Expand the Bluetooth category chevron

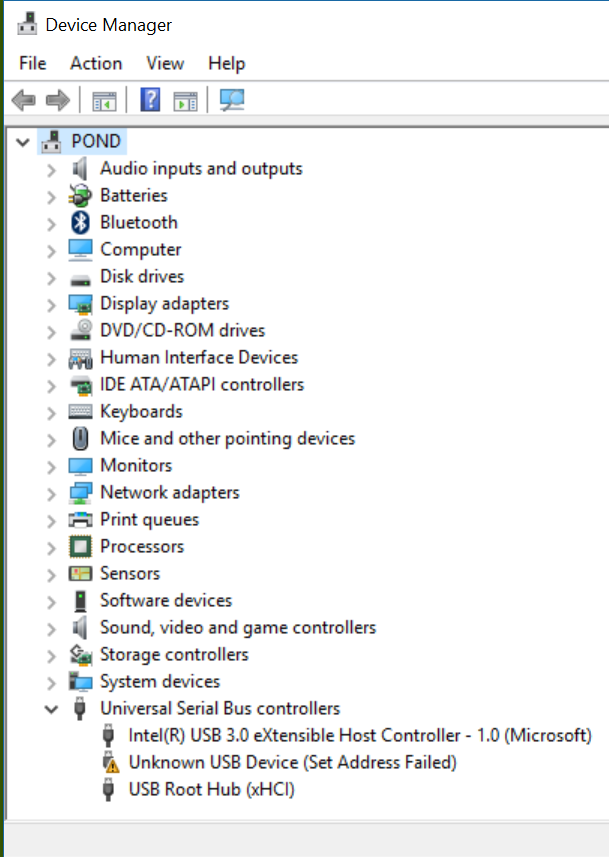(51, 224)
